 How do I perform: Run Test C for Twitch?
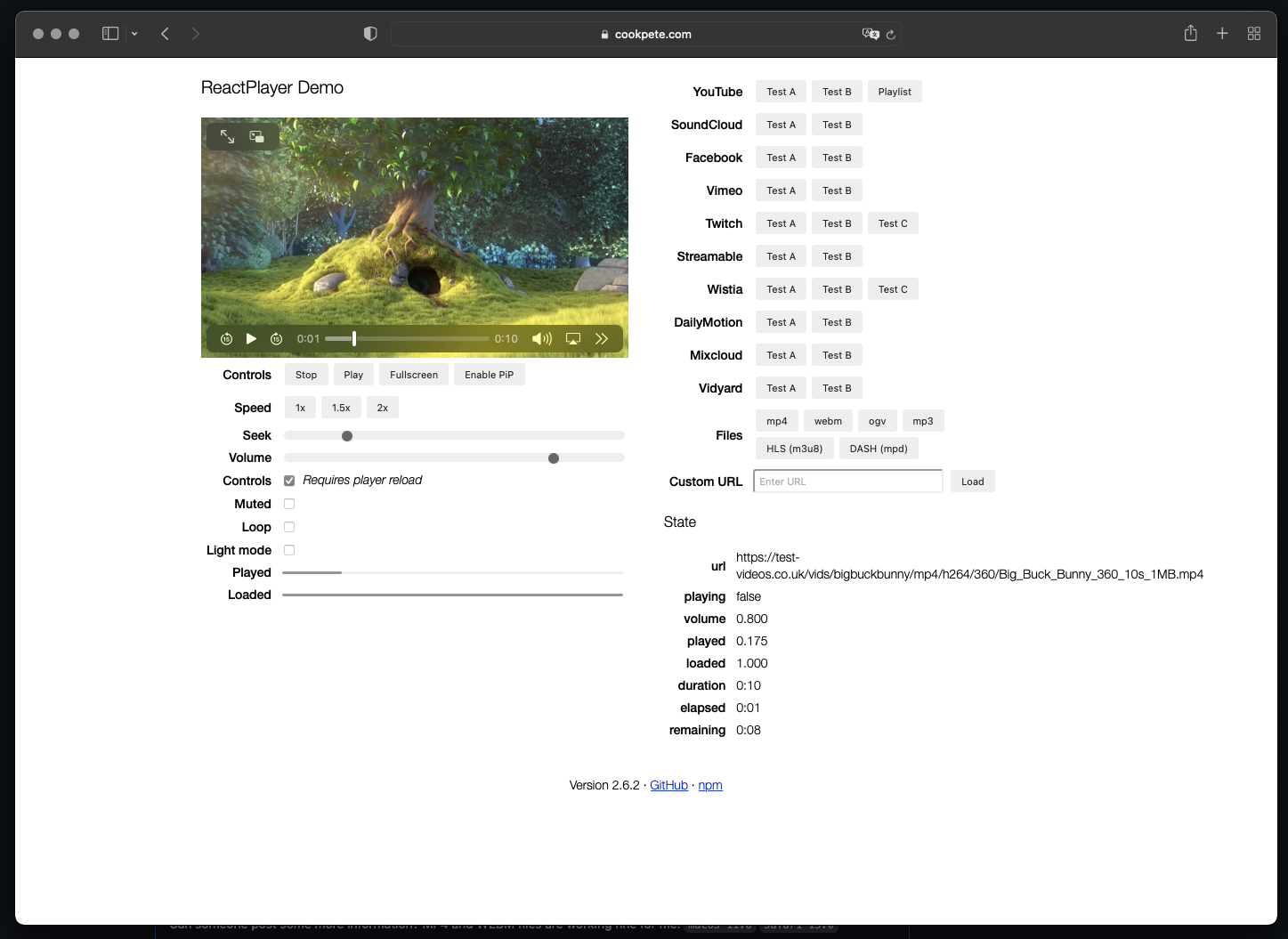click(893, 223)
